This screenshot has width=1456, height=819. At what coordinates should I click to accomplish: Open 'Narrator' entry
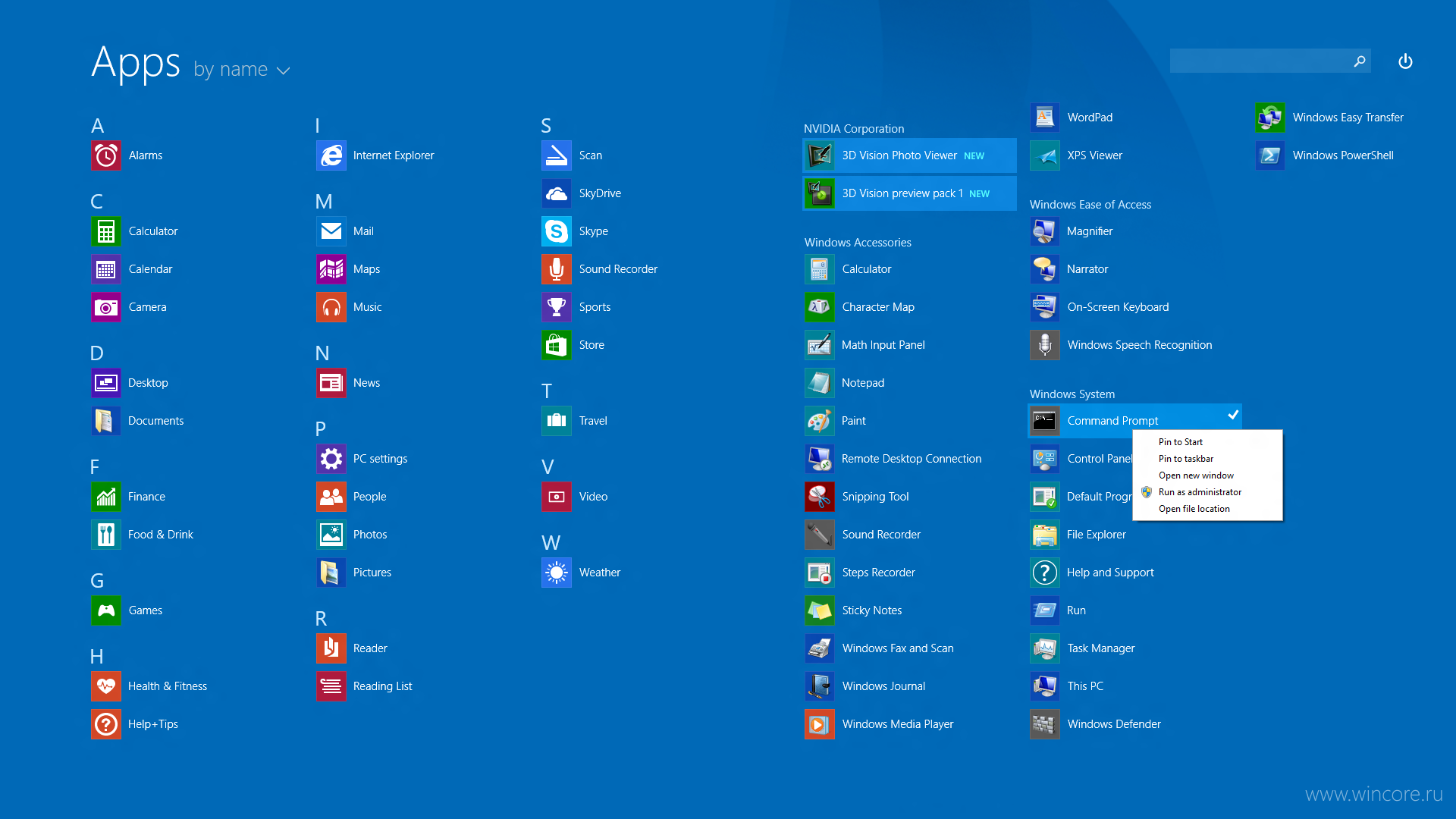(1070, 269)
